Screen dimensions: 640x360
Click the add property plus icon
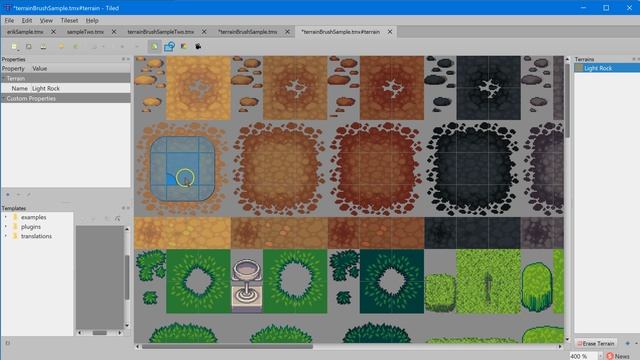pos(8,195)
